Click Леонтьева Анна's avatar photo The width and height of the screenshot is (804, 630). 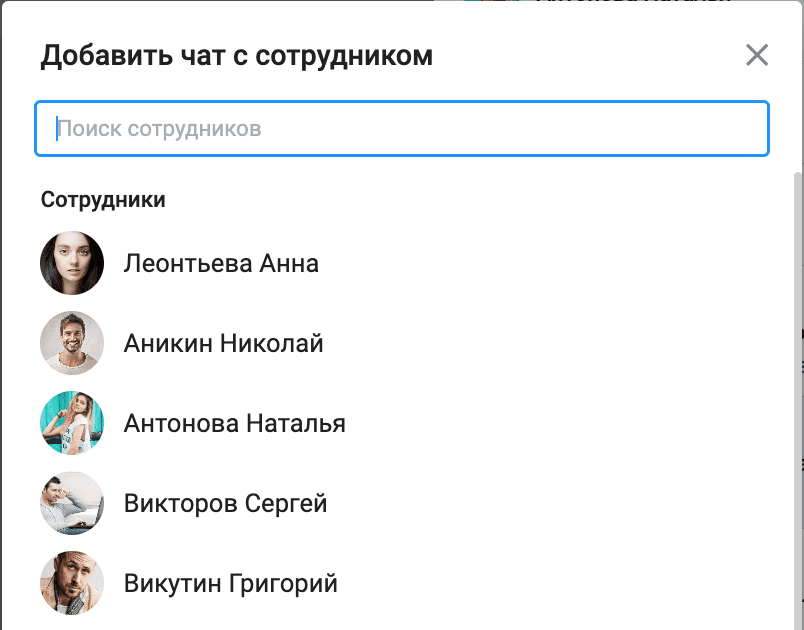72,264
